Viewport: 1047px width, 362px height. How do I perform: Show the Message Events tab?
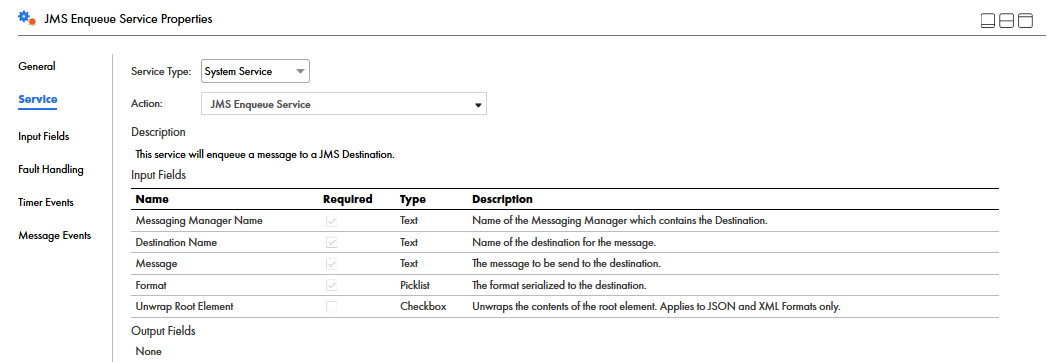(55, 235)
